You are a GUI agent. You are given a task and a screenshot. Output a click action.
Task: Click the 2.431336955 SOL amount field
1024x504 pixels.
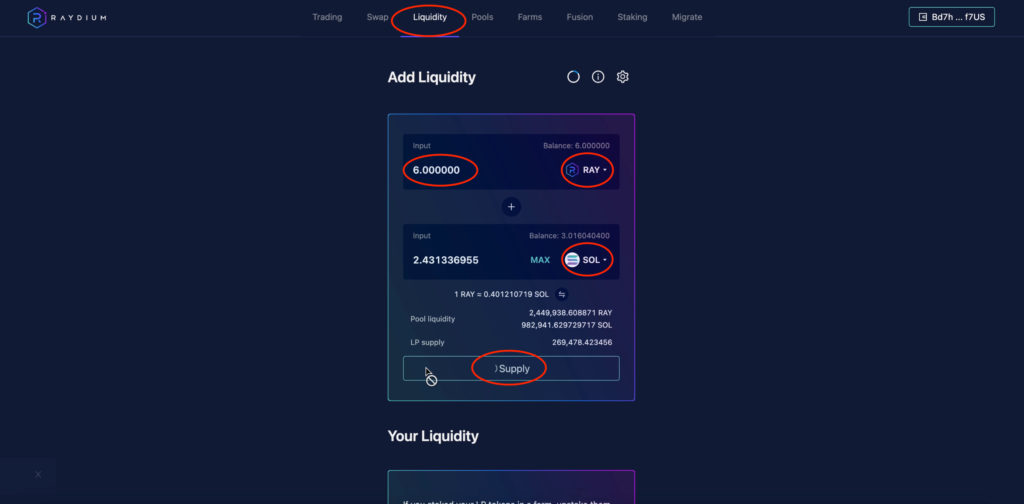tap(468, 260)
